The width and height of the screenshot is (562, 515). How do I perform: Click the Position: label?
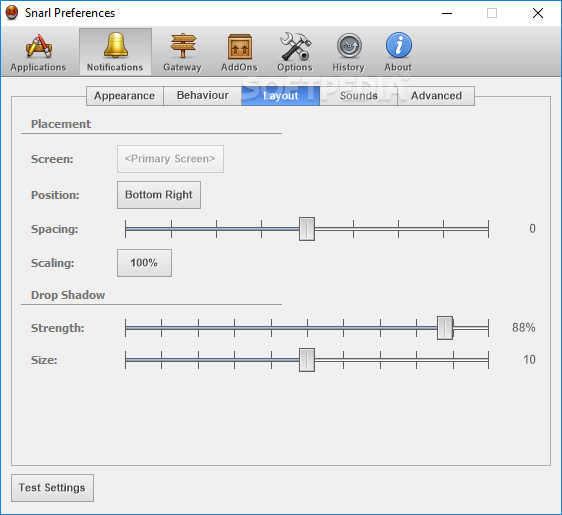click(55, 195)
